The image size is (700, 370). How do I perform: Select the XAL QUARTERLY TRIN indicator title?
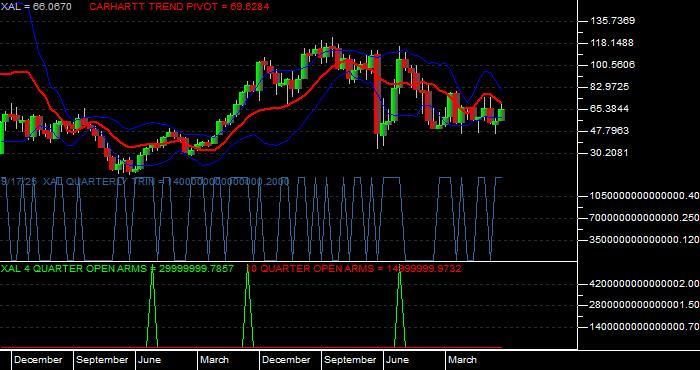click(x=145, y=182)
